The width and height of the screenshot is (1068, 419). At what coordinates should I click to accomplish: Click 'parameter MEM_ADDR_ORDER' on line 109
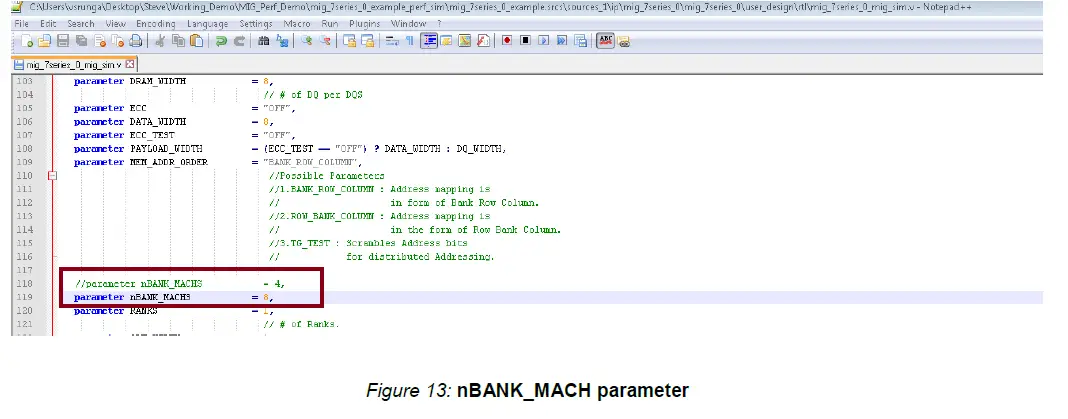141,162
